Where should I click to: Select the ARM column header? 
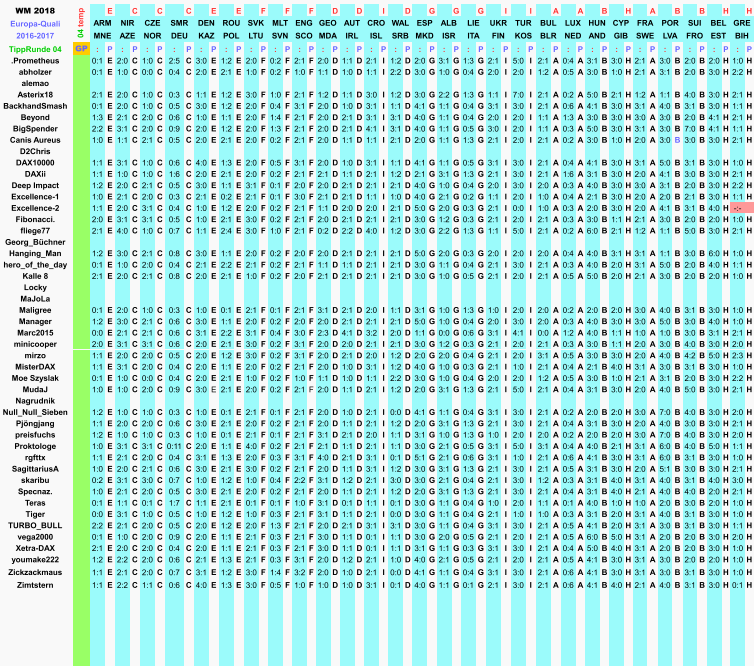[x=102, y=22]
